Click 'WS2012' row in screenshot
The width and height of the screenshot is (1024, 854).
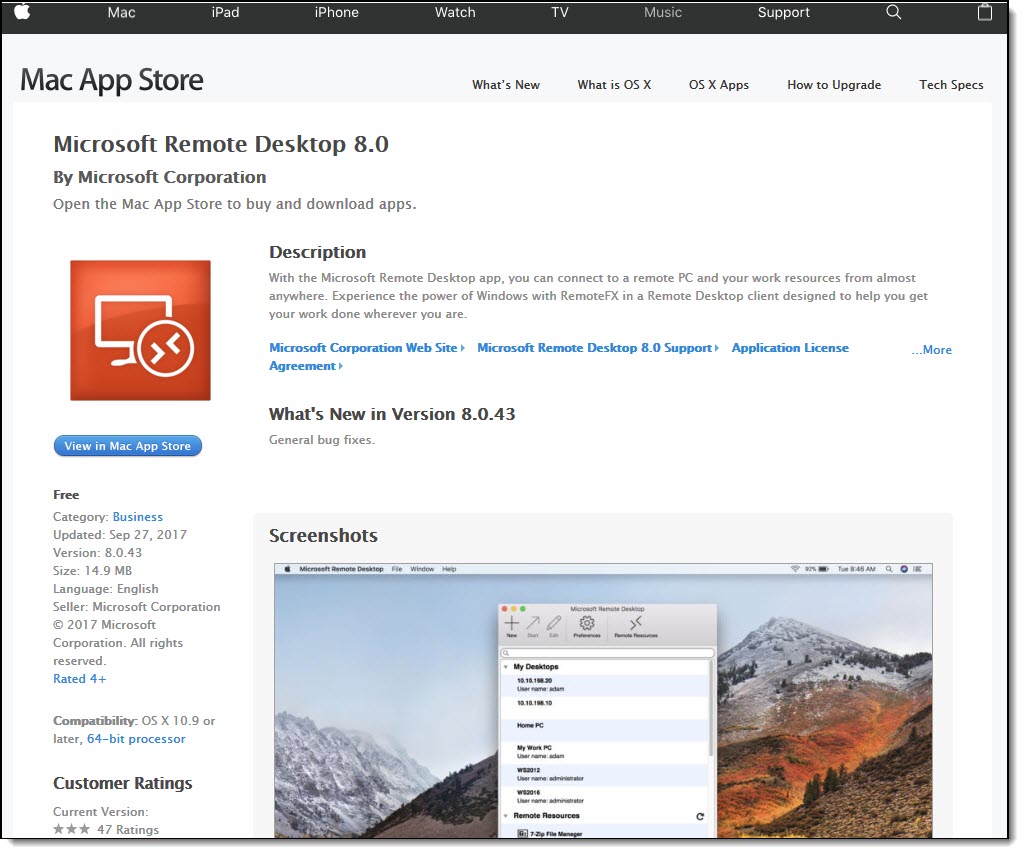point(604,774)
